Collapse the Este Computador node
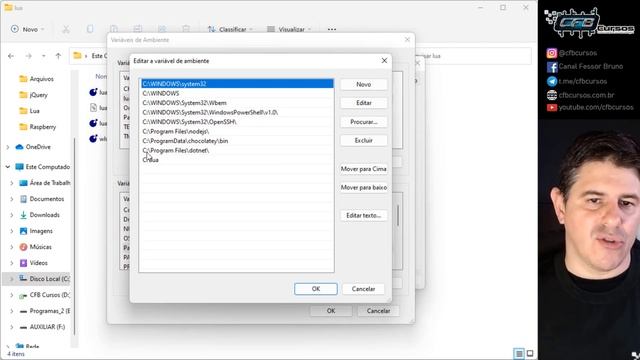The height and width of the screenshot is (360, 640). [8, 167]
